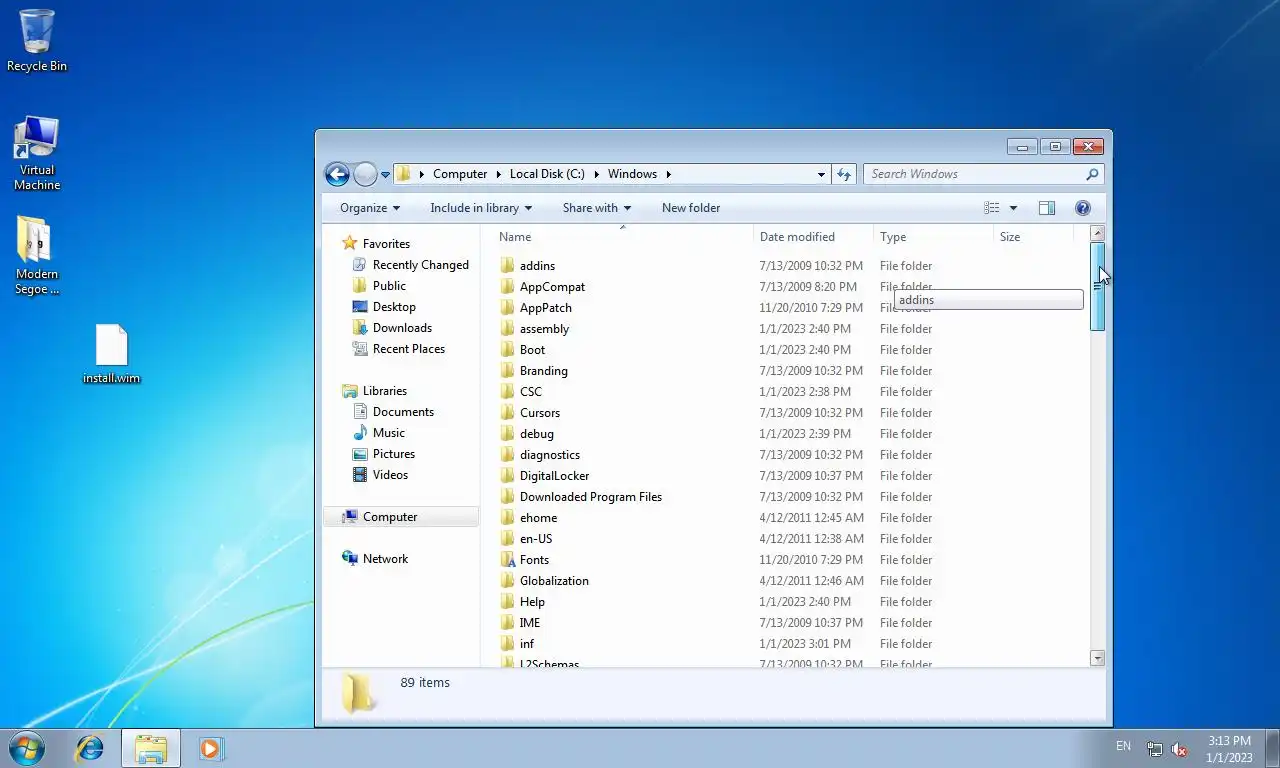The height and width of the screenshot is (768, 1280).
Task: Open the Pictures library
Action: click(x=384, y=454)
